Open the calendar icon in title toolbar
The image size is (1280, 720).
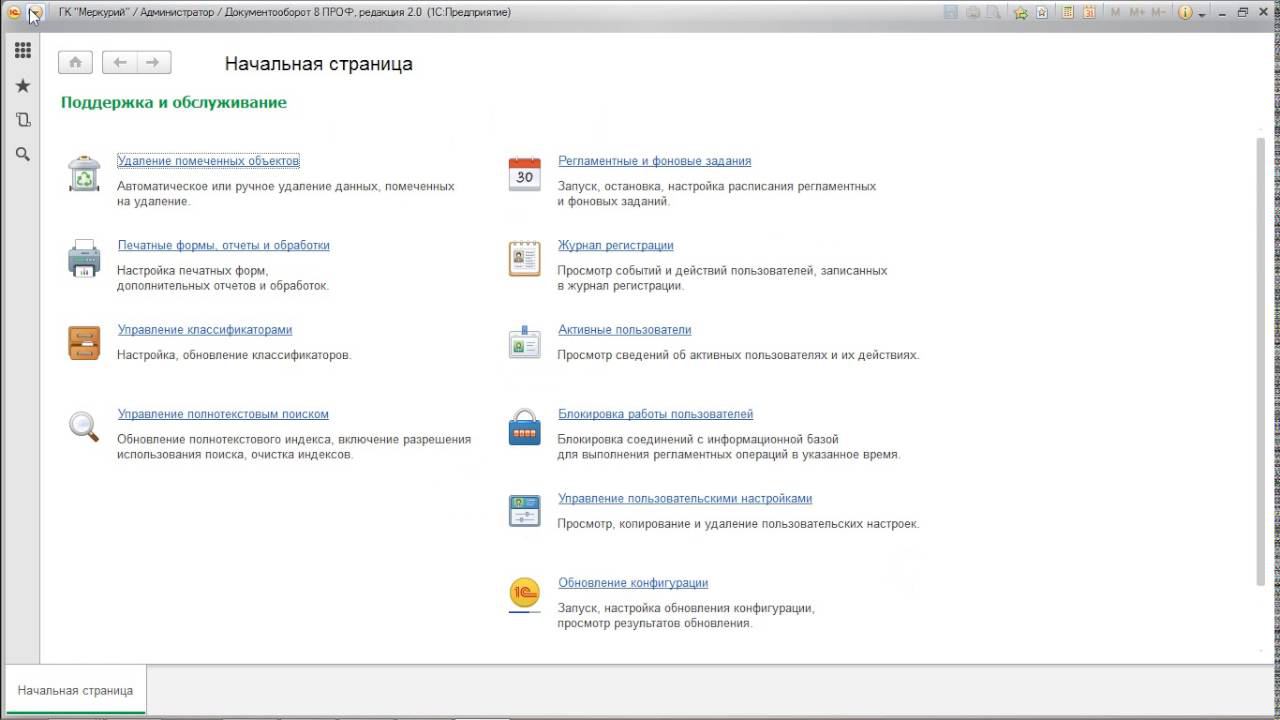pos(1089,13)
